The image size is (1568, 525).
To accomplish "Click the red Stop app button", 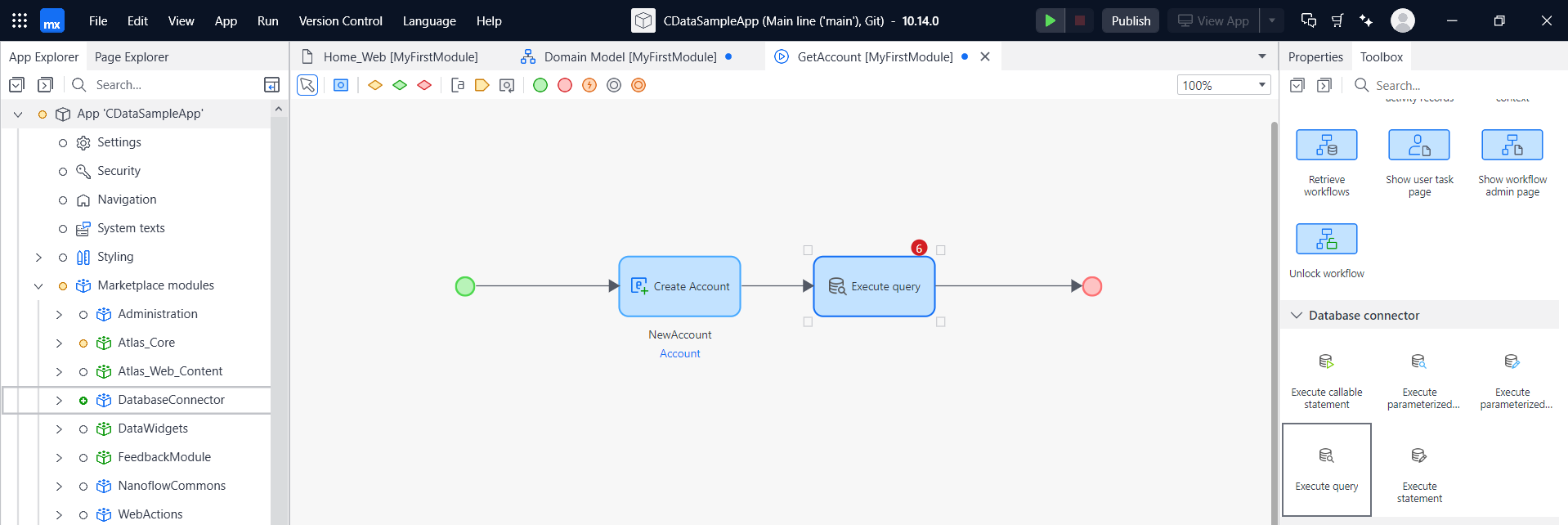I will point(1079,20).
